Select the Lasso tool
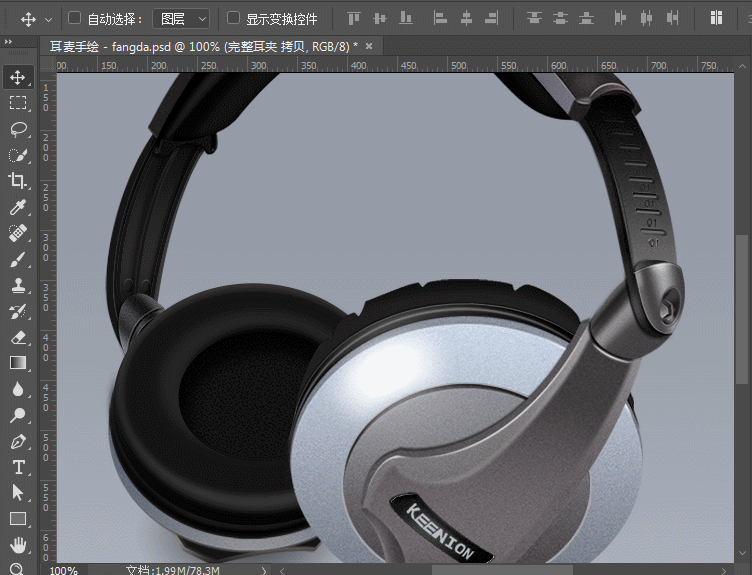 [x=18, y=129]
